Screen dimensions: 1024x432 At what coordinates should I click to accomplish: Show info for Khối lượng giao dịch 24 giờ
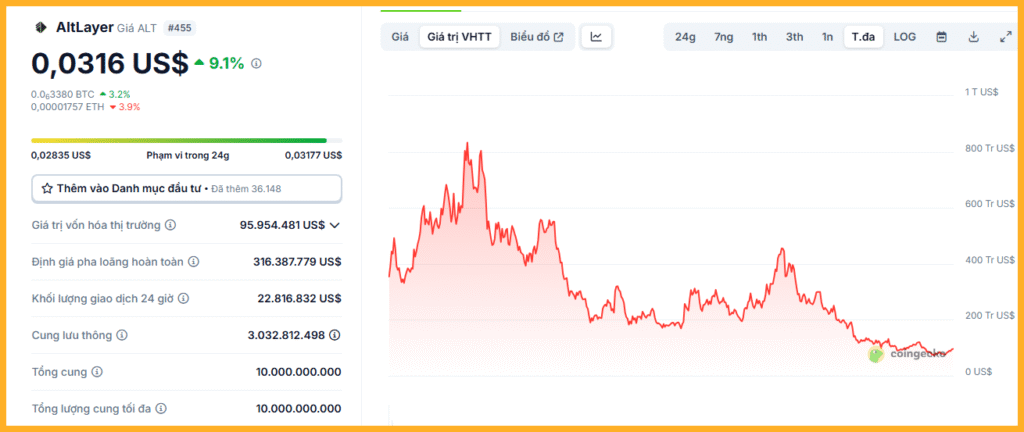click(184, 298)
